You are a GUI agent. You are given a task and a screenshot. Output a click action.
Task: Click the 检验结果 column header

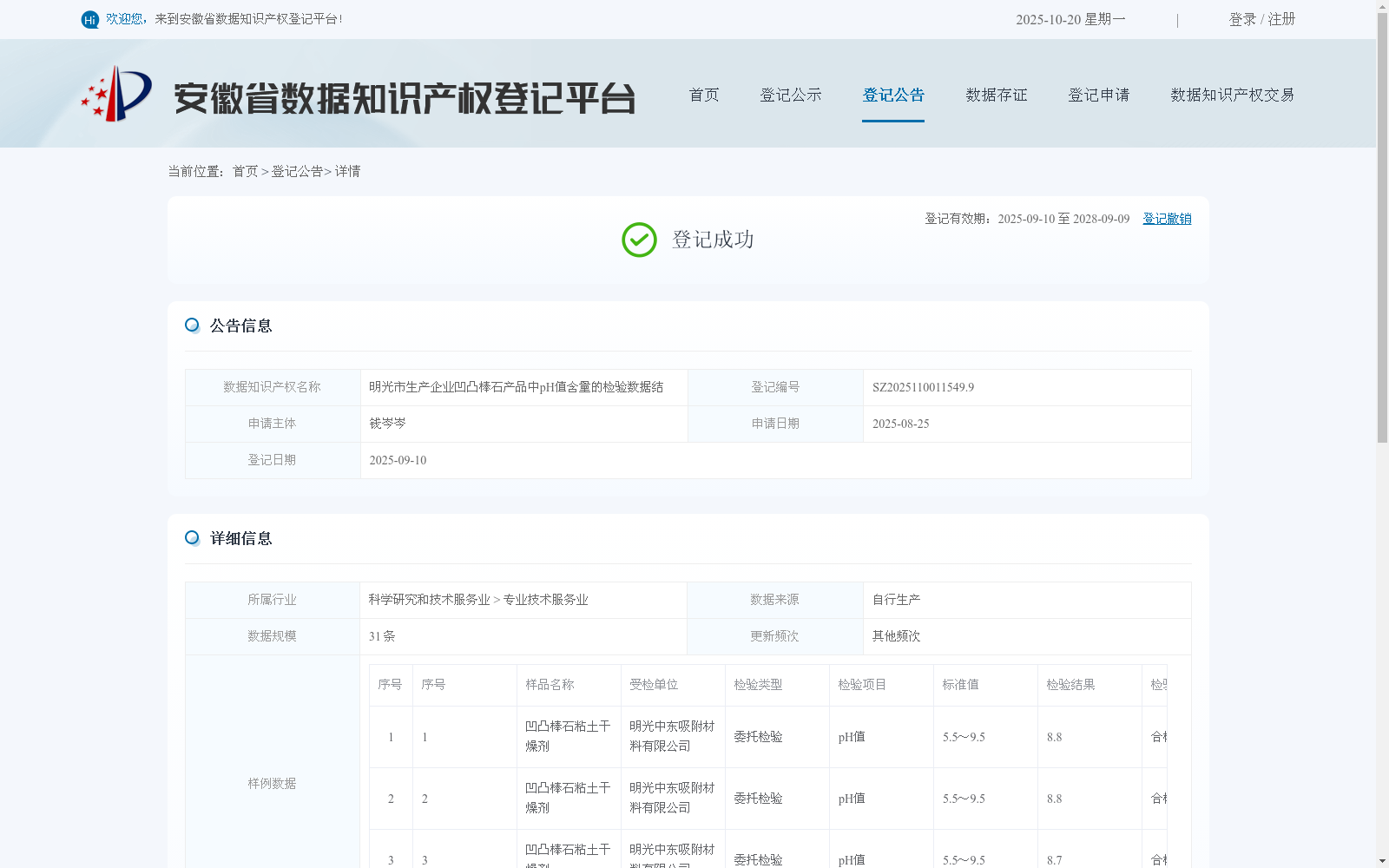click(x=1070, y=685)
